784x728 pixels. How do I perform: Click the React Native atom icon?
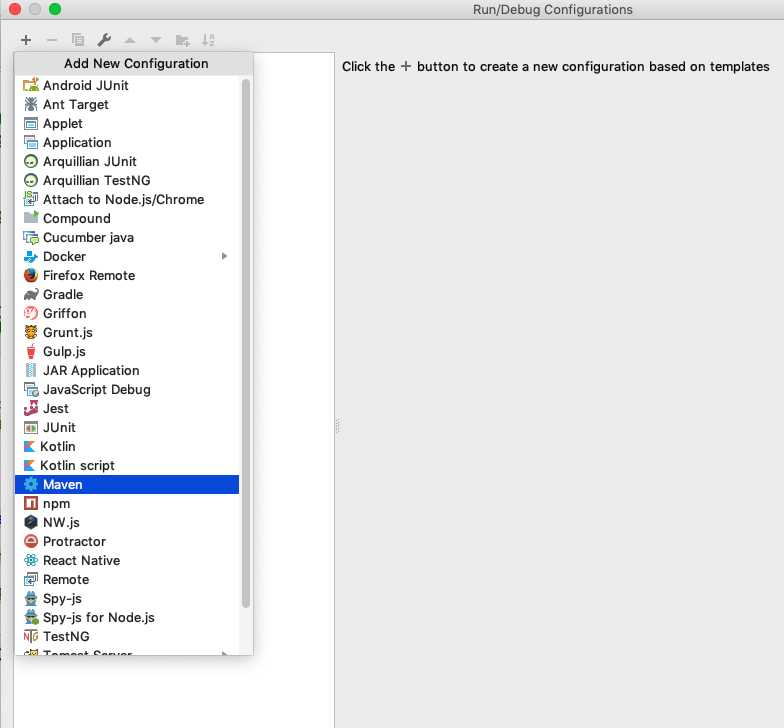(x=31, y=560)
